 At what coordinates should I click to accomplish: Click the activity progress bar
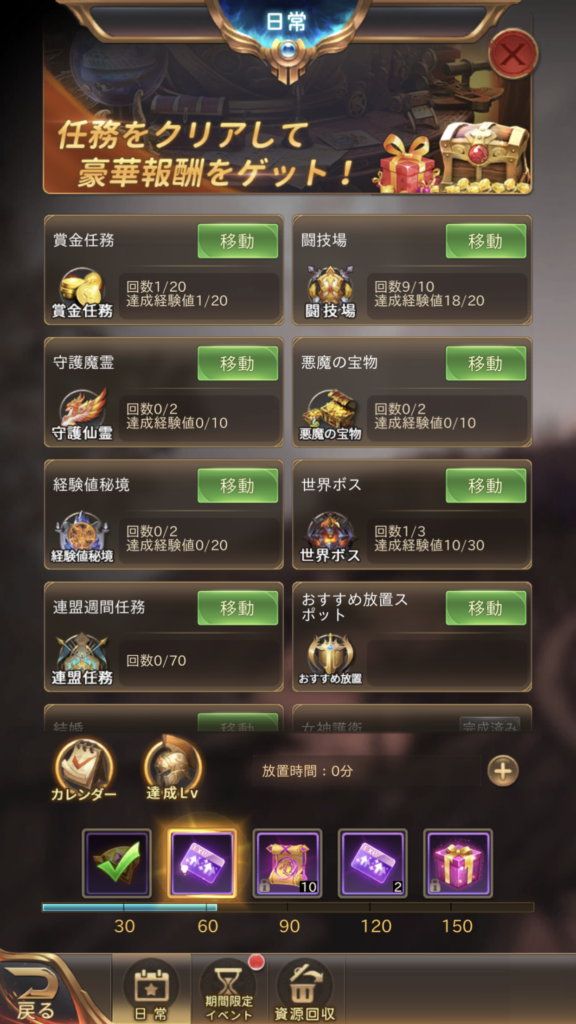tap(288, 907)
